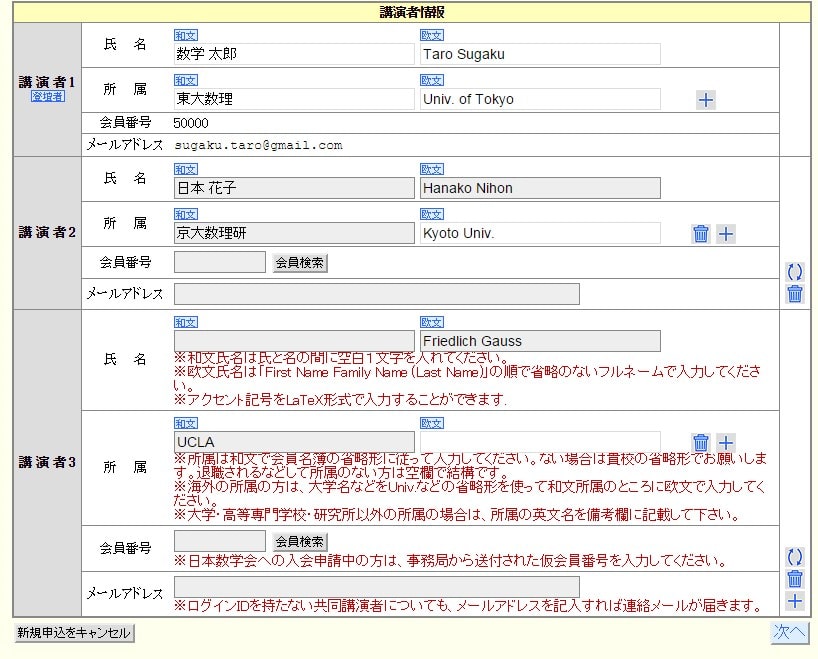Image resolution: width=818 pixels, height=659 pixels.
Task: Select the Friedlich Gauss name field
Action: pyautogui.click(x=540, y=341)
